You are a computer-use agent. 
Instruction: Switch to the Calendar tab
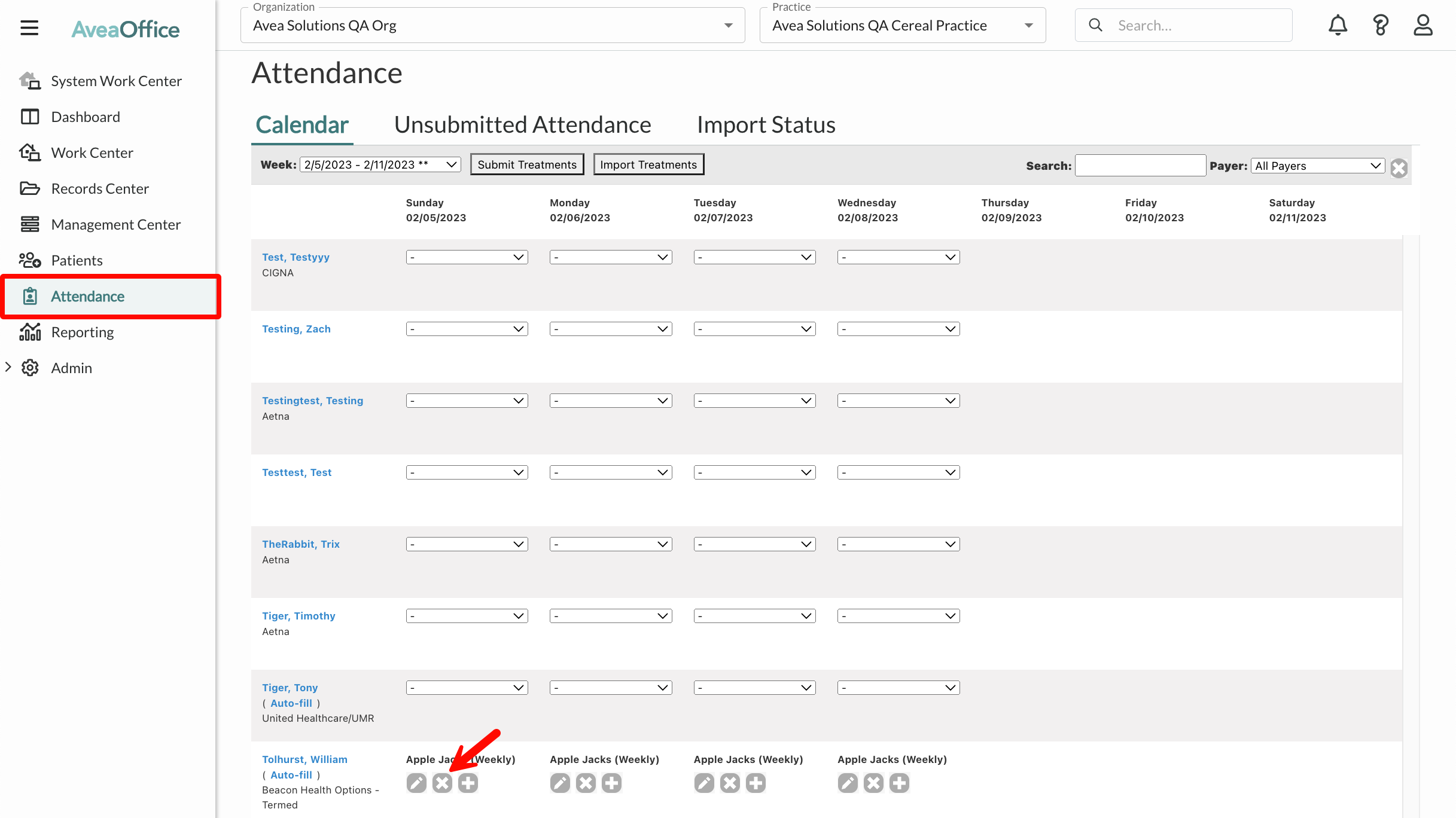pyautogui.click(x=302, y=125)
